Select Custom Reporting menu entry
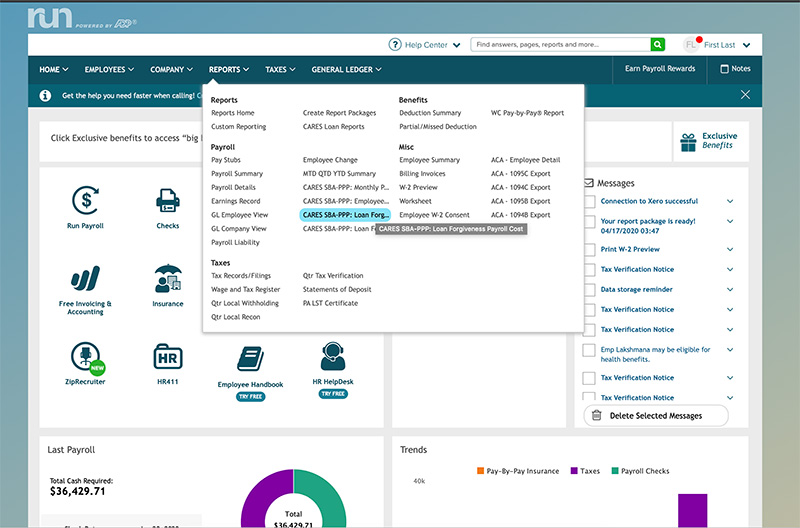The height and width of the screenshot is (528, 800). [x=239, y=127]
